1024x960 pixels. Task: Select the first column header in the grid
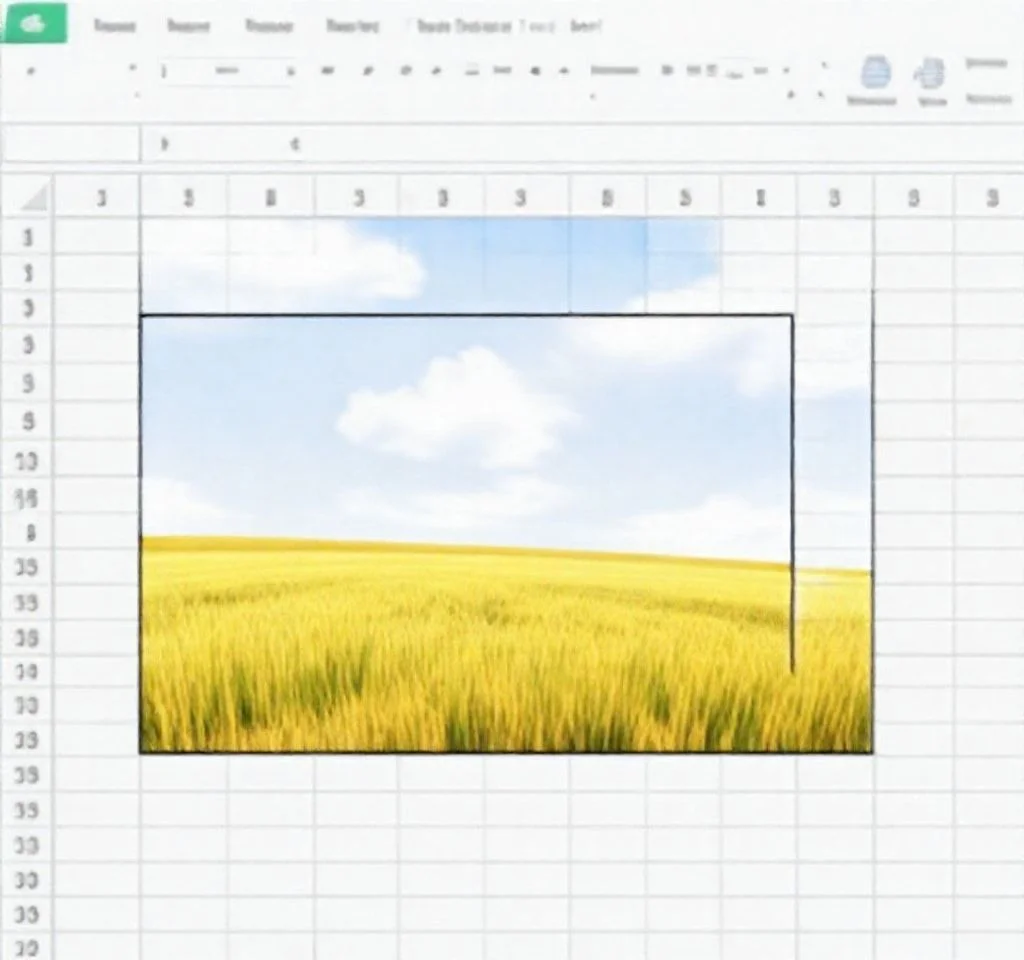click(x=100, y=198)
